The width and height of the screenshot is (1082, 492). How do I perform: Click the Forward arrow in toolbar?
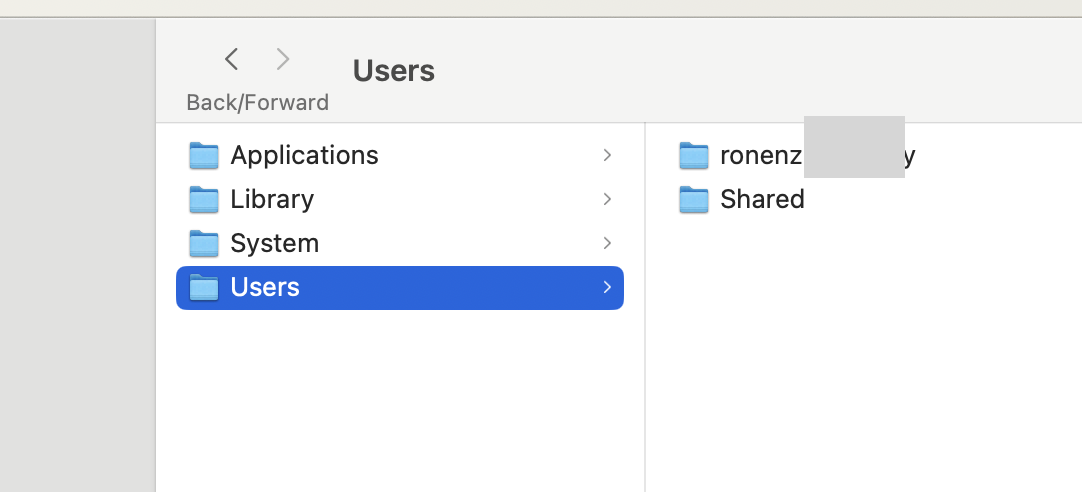pos(283,60)
